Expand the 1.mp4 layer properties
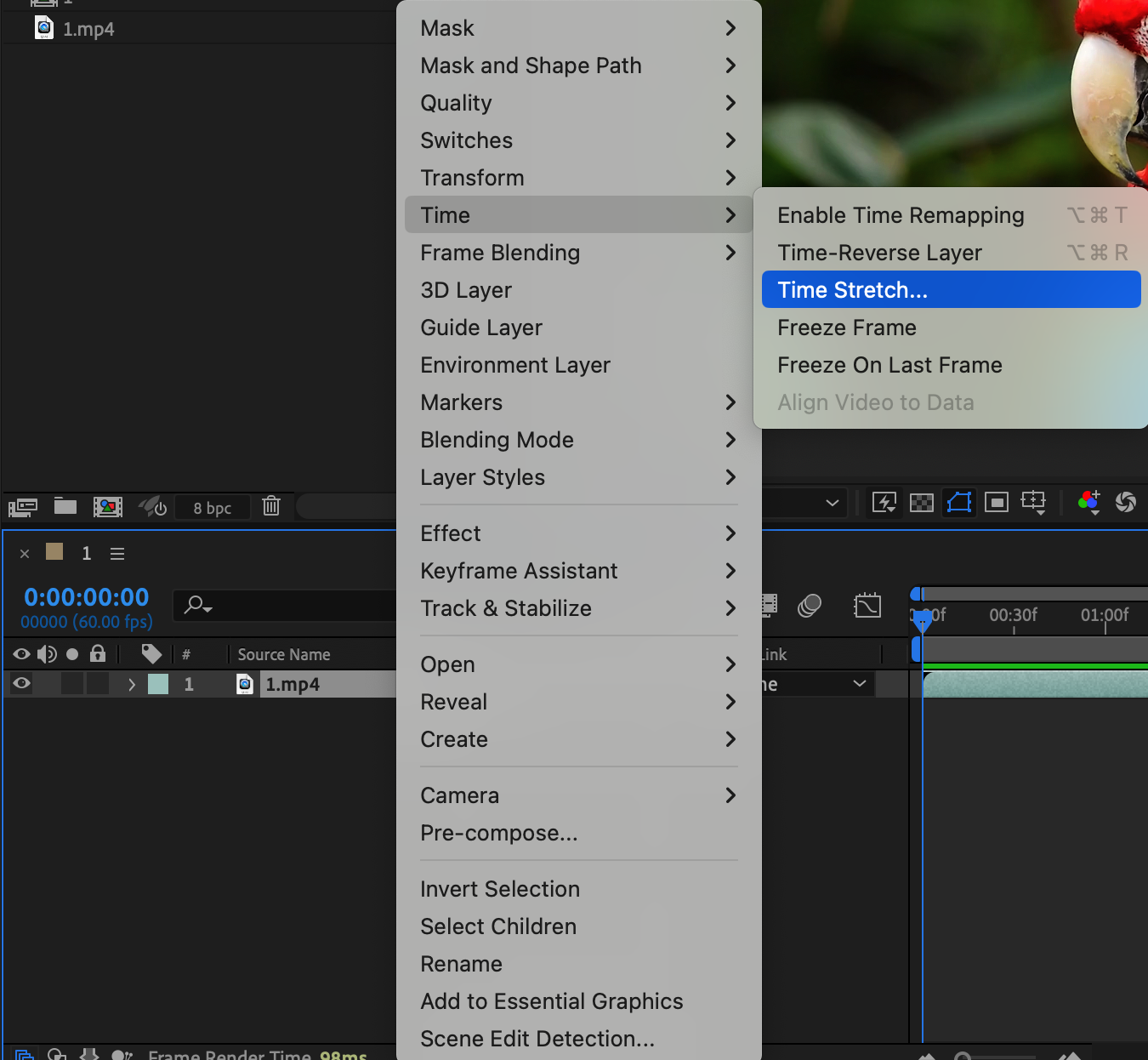This screenshot has height=1060, width=1148. click(x=131, y=684)
